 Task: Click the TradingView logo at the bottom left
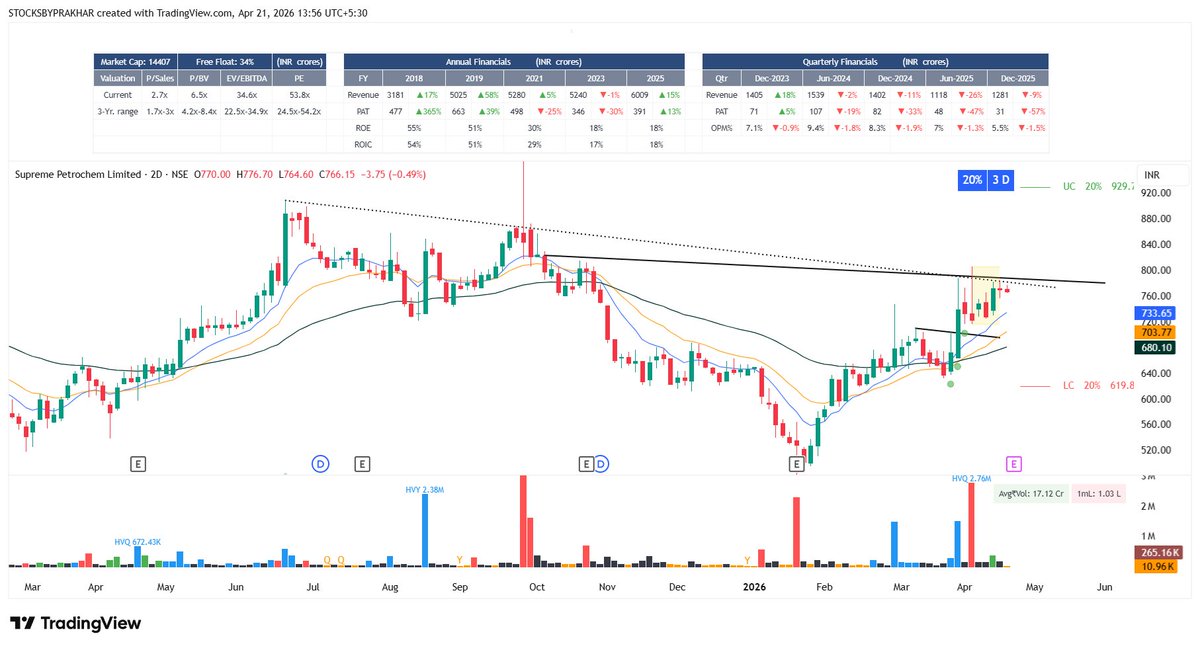[76, 623]
